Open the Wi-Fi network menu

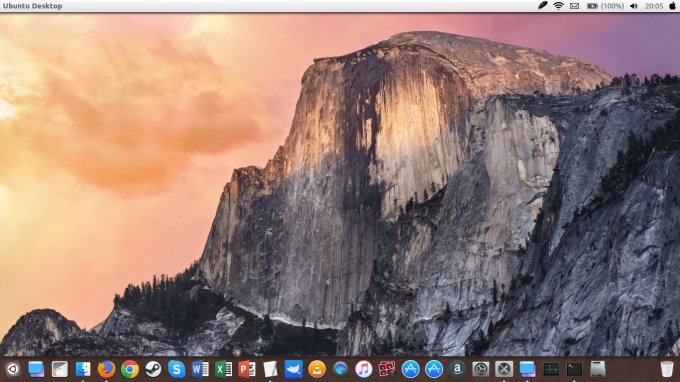(559, 6)
